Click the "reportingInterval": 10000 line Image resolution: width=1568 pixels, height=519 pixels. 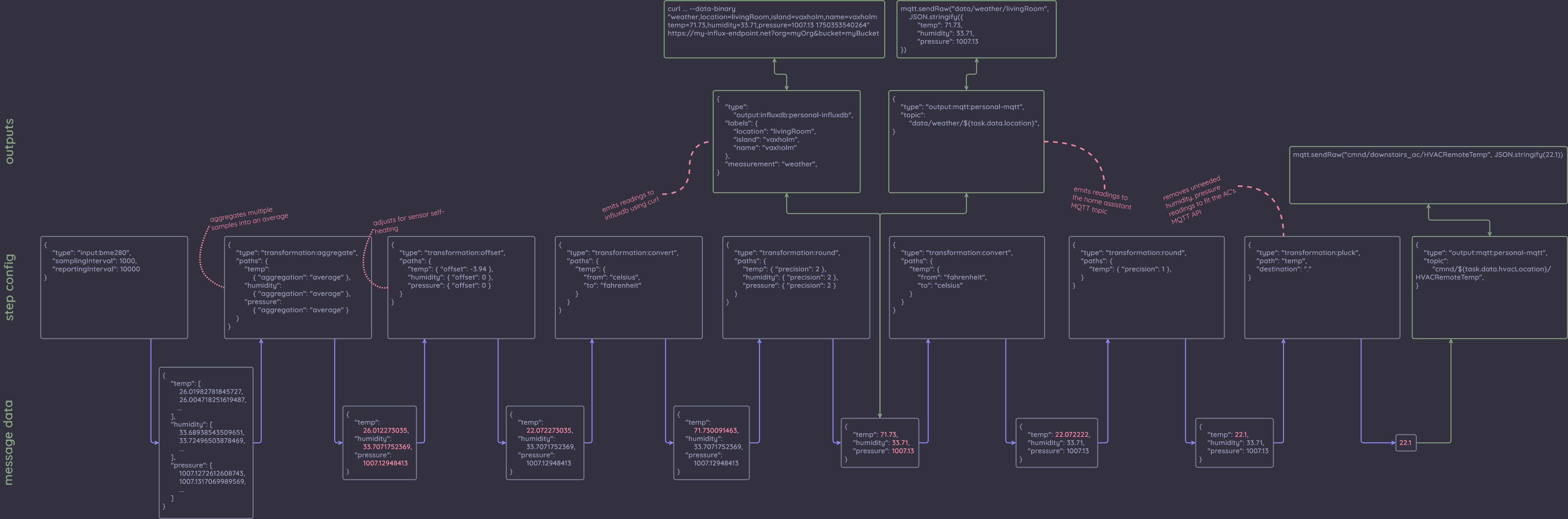coord(96,269)
